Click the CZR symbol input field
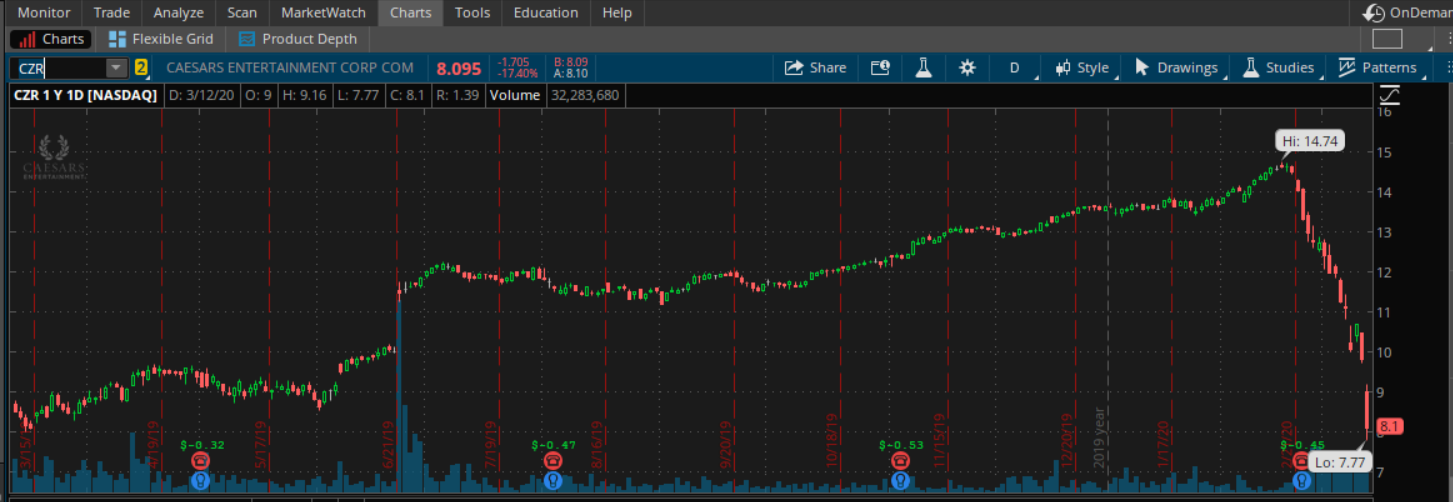1453x502 pixels. point(59,68)
